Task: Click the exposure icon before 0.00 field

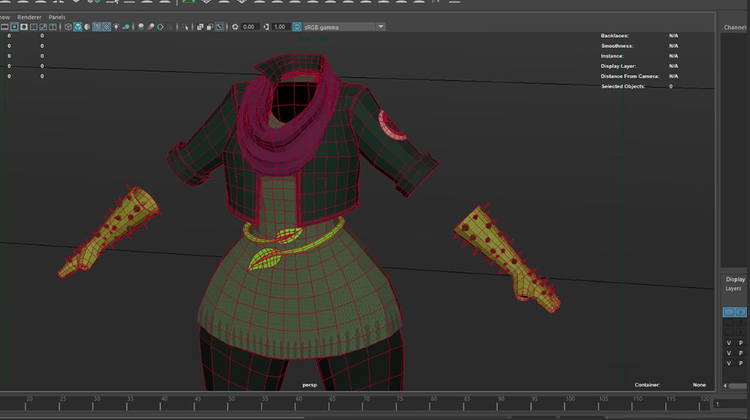Action: [234, 27]
